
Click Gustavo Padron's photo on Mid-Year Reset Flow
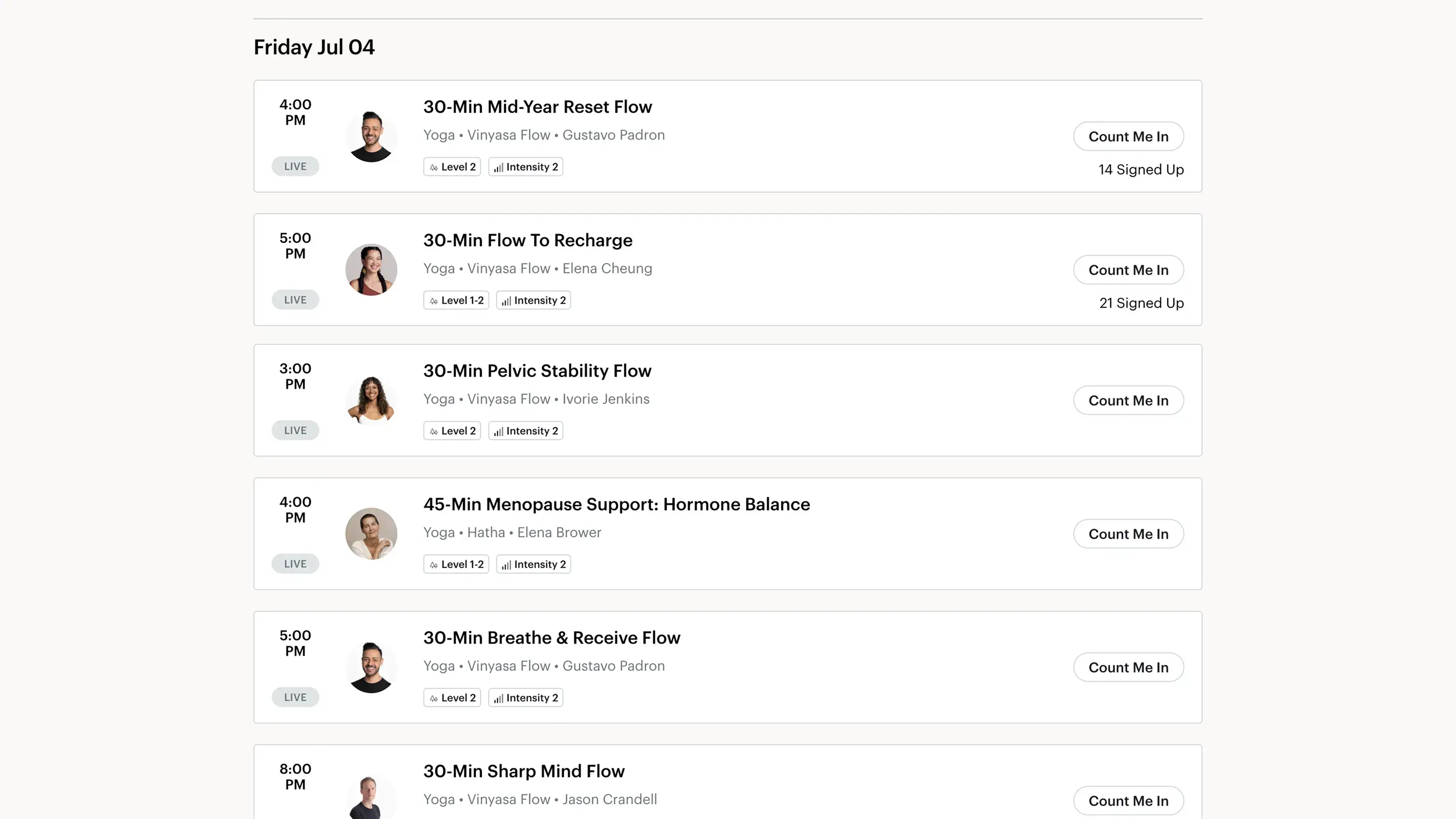[371, 136]
